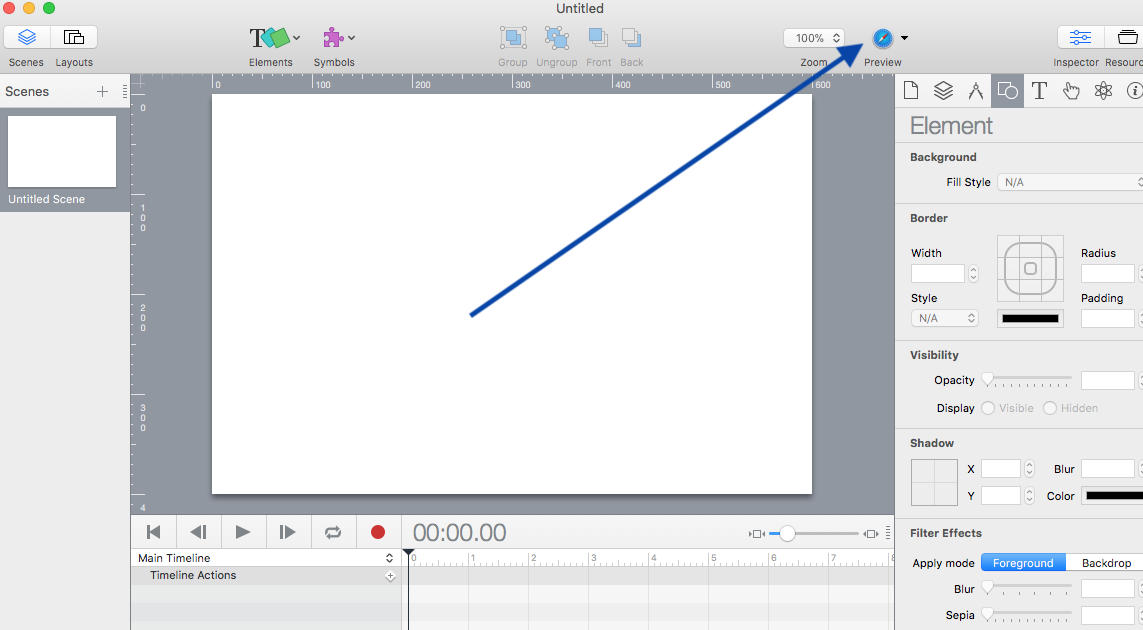Viewport: 1143px width, 630px height.
Task: Open the Symbols puzzle-piece icon
Action: click(x=333, y=37)
